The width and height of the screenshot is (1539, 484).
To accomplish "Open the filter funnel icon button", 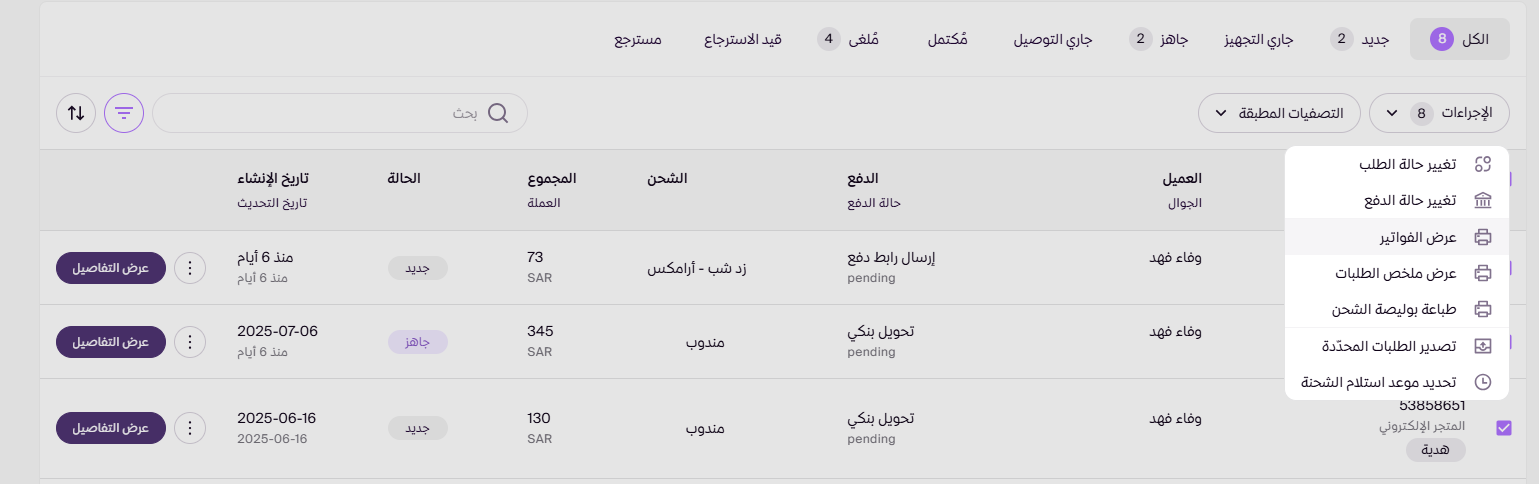I will (124, 113).
